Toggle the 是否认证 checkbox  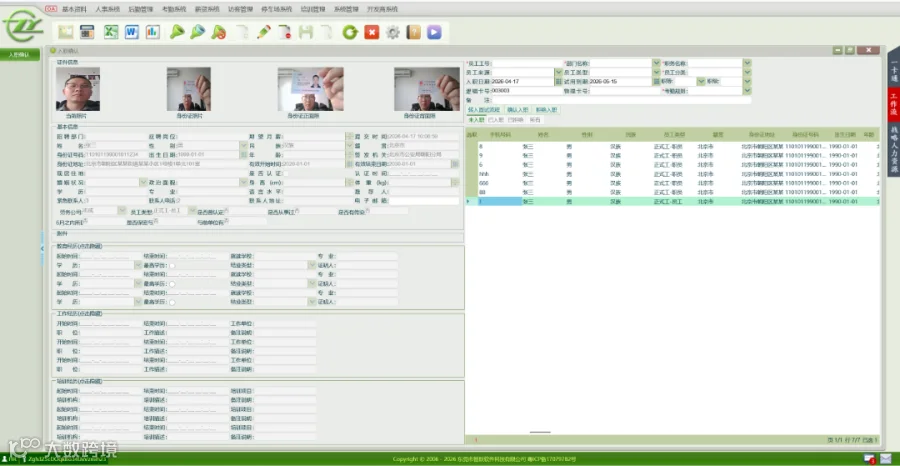click(x=286, y=173)
